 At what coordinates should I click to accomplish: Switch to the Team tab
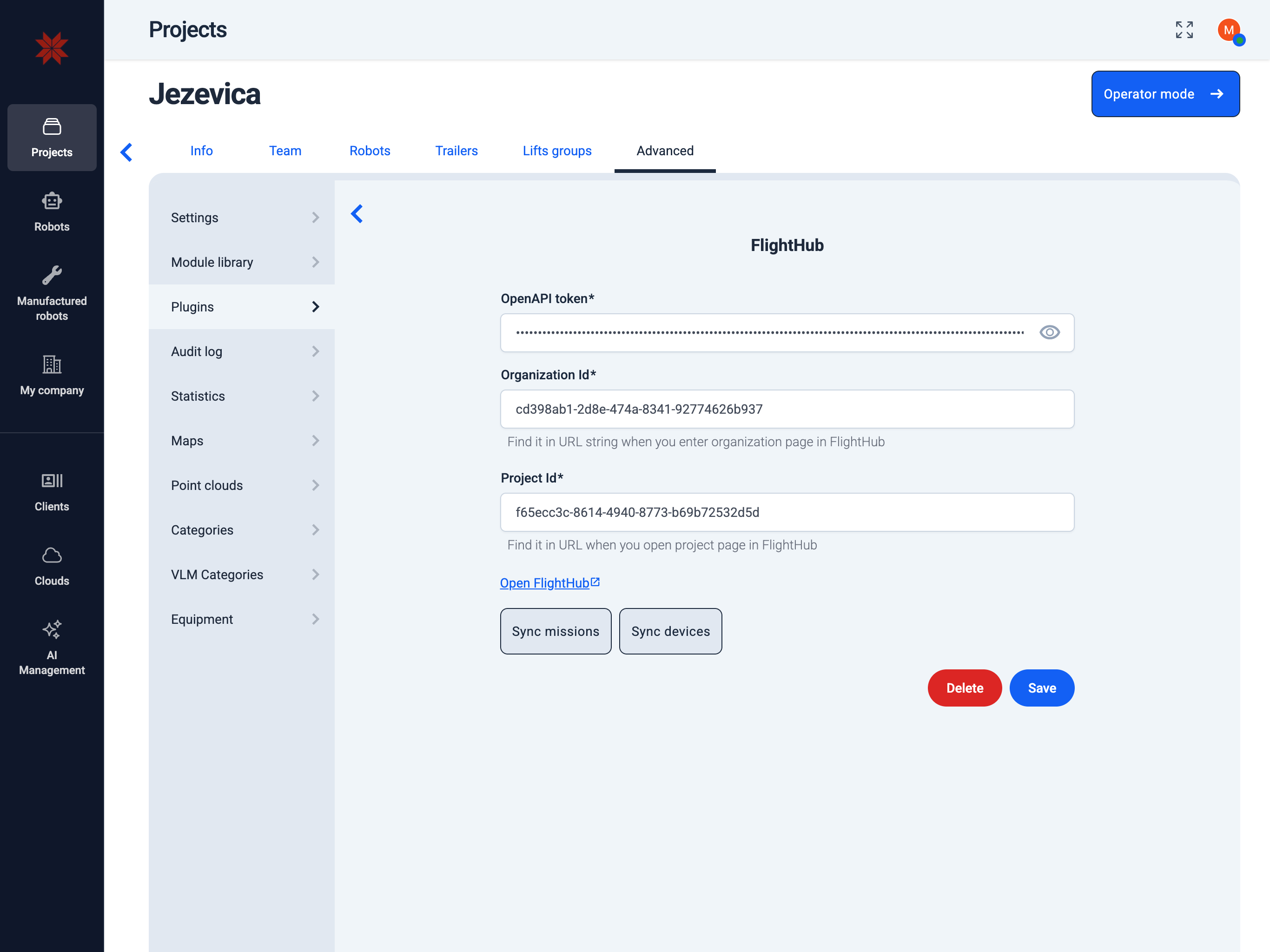click(285, 151)
